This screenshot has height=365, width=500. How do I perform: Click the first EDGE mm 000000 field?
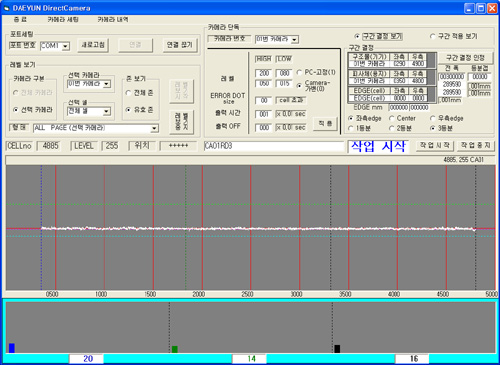point(399,108)
